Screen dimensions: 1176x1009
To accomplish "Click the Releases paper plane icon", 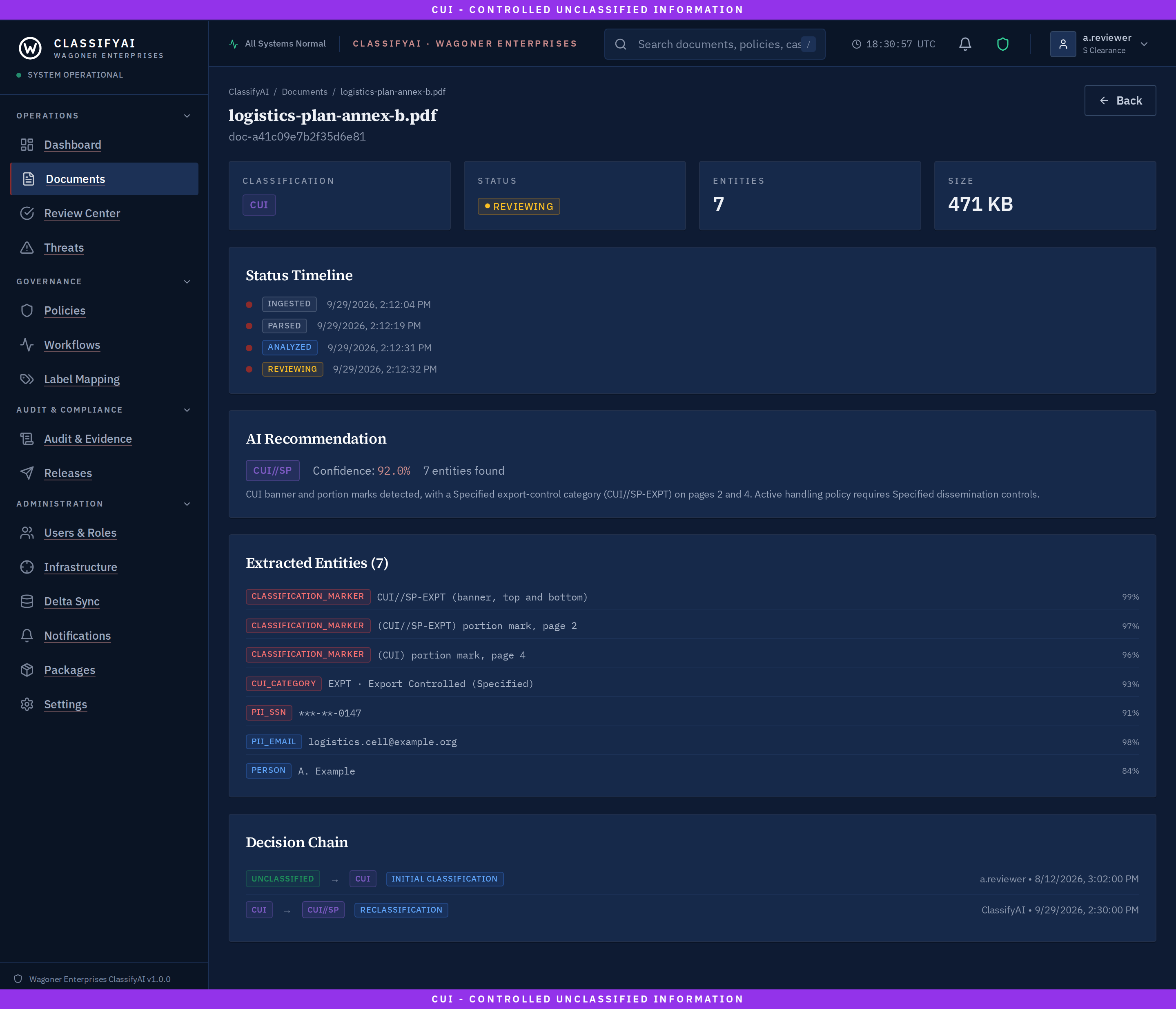I will [27, 473].
